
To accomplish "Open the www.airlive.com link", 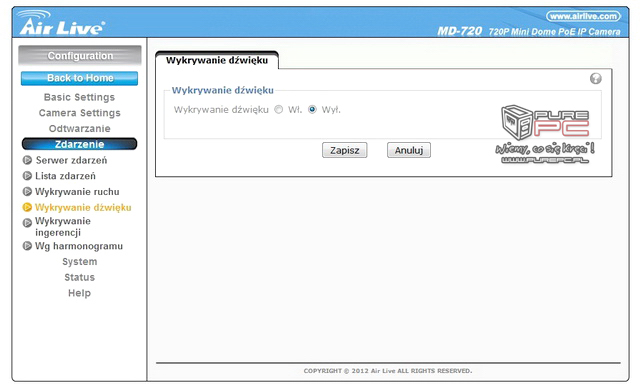I will 583,16.
